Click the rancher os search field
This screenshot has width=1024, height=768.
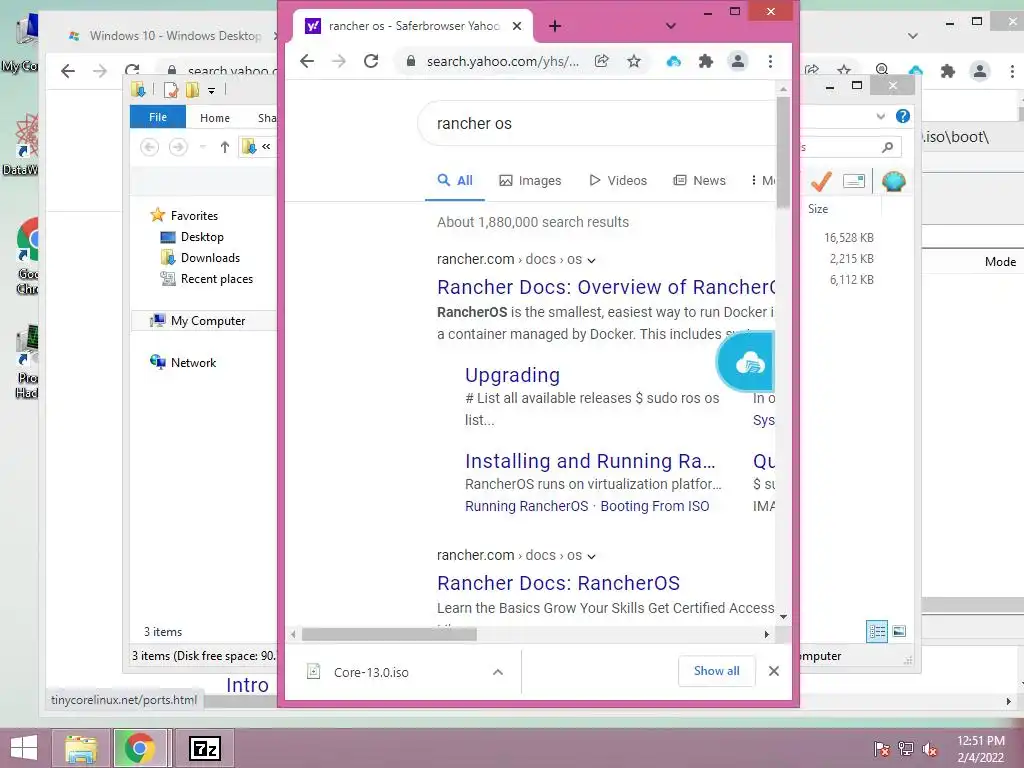click(597, 123)
